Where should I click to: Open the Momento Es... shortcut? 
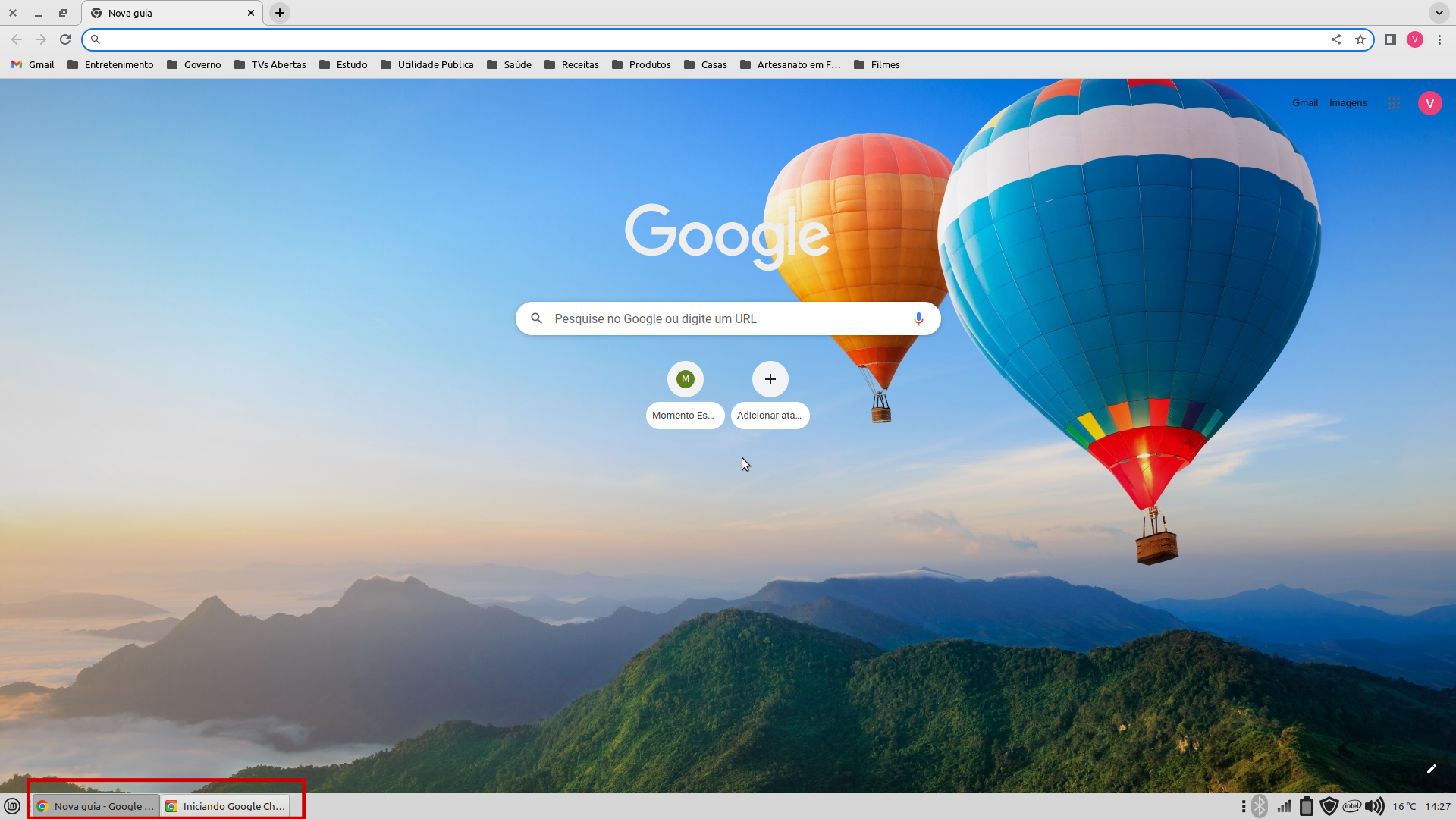[x=686, y=394]
